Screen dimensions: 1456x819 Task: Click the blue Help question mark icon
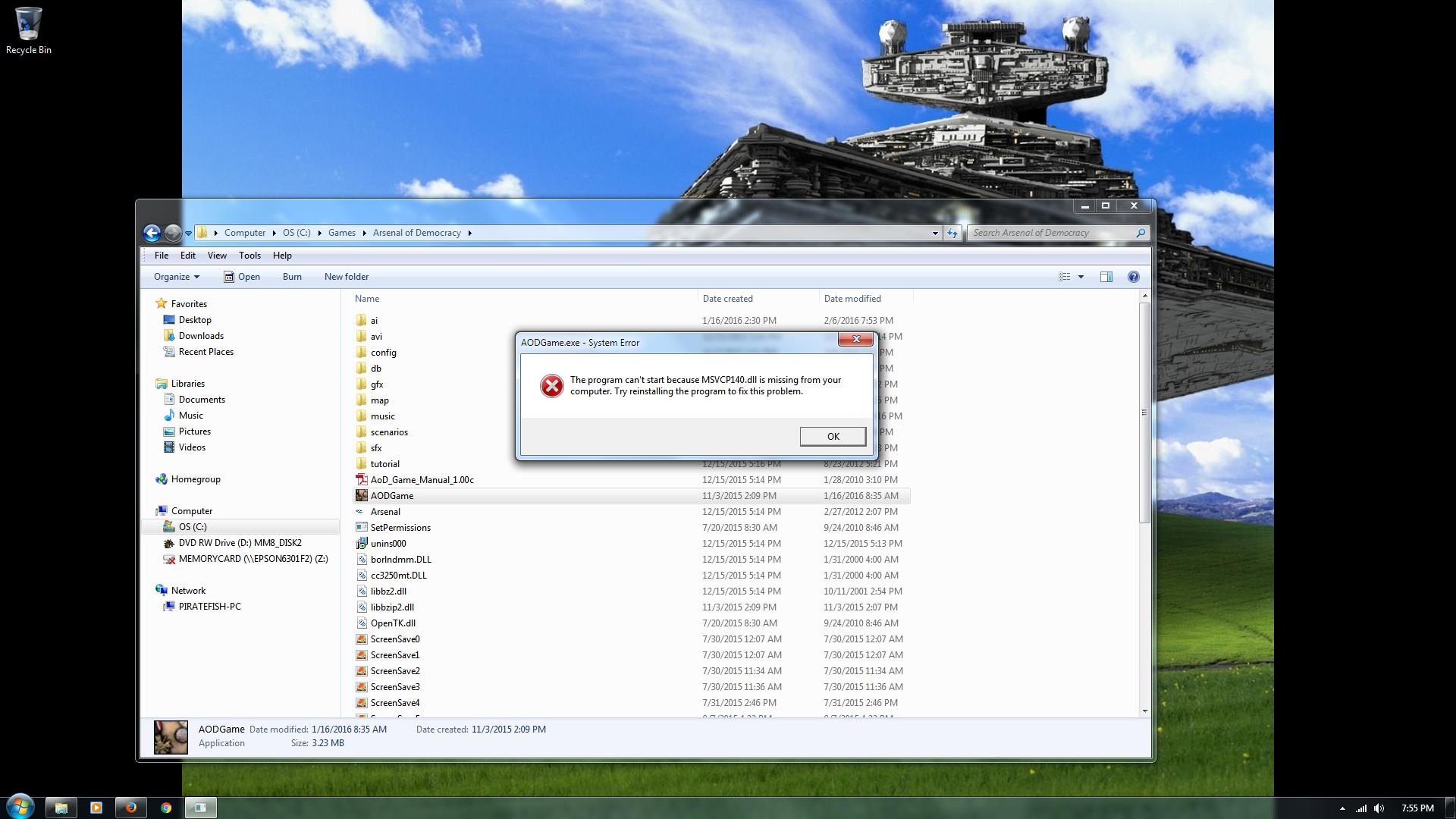click(1134, 277)
